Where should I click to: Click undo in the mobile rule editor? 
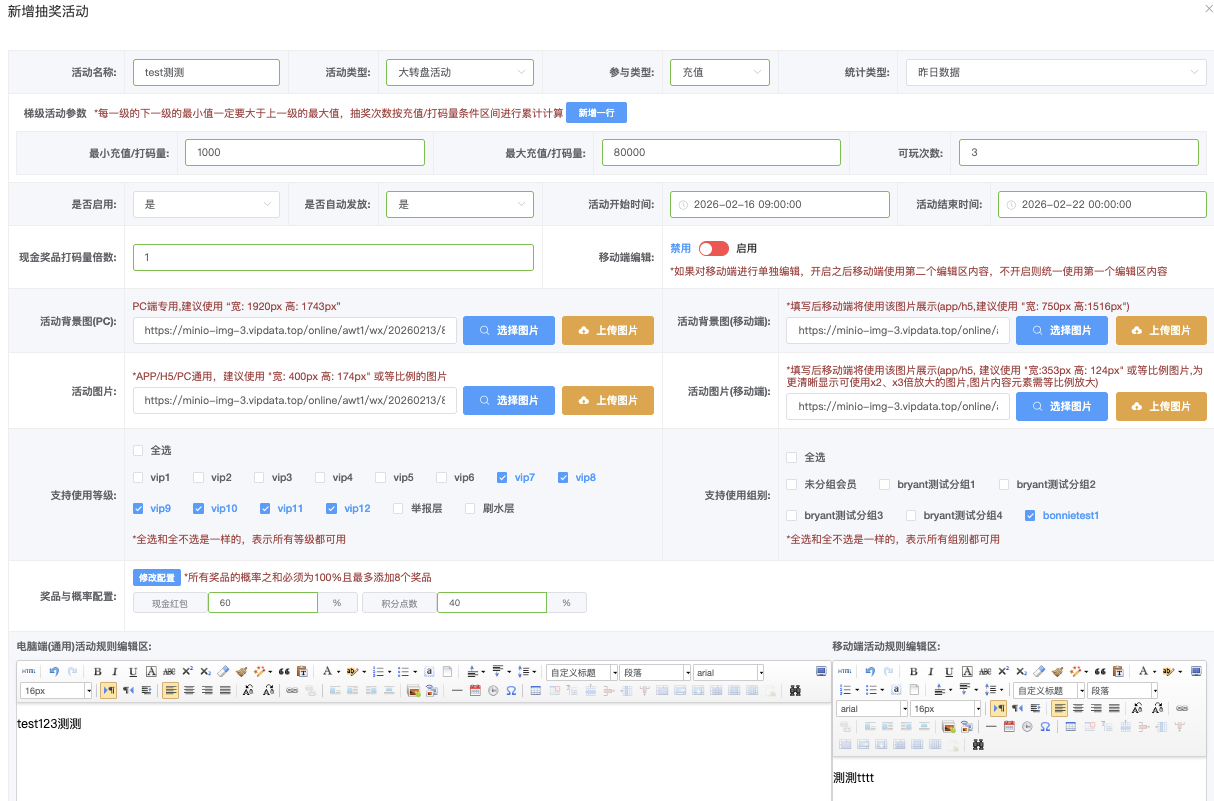pos(871,672)
